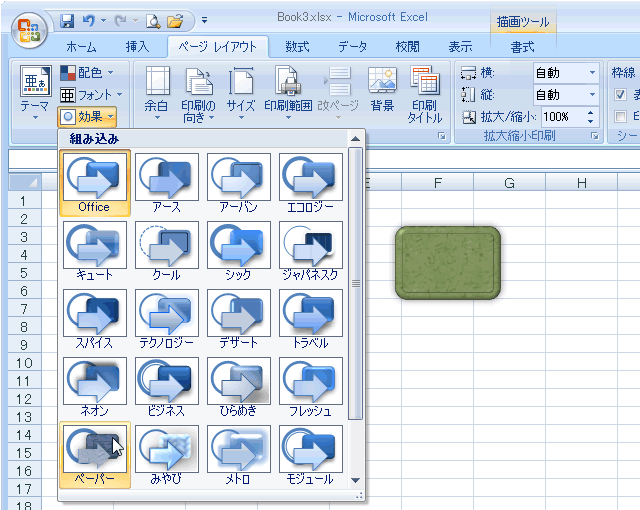The width and height of the screenshot is (640, 510).
Task: Open the 配色 color scheme dropdown
Action: coord(87,73)
